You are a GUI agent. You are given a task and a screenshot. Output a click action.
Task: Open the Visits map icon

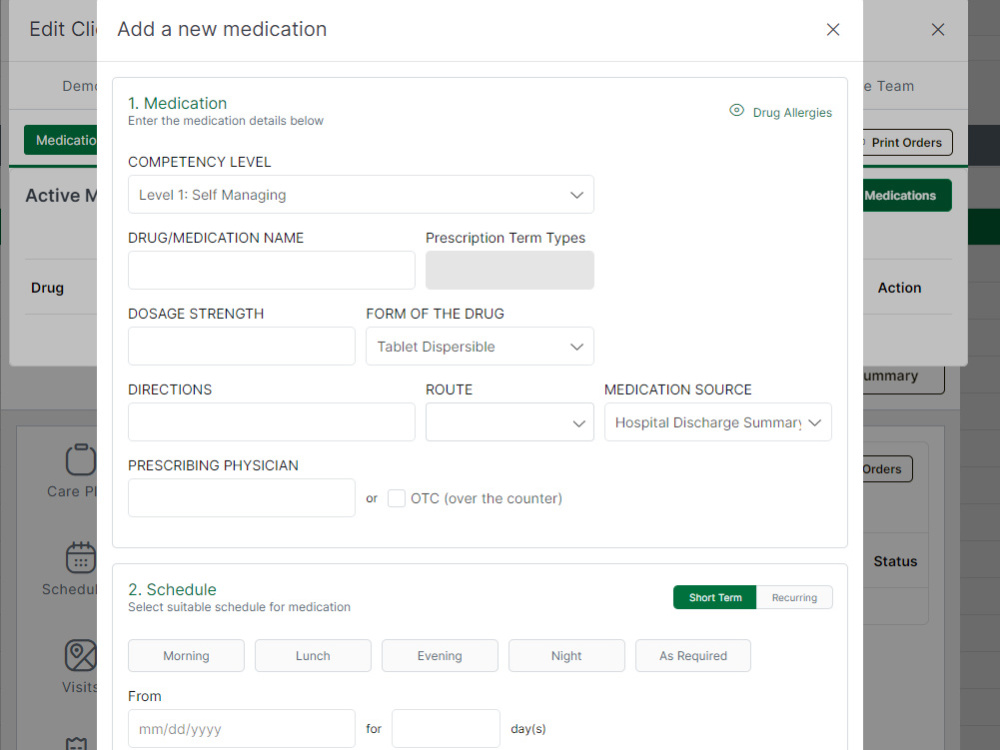(x=80, y=655)
